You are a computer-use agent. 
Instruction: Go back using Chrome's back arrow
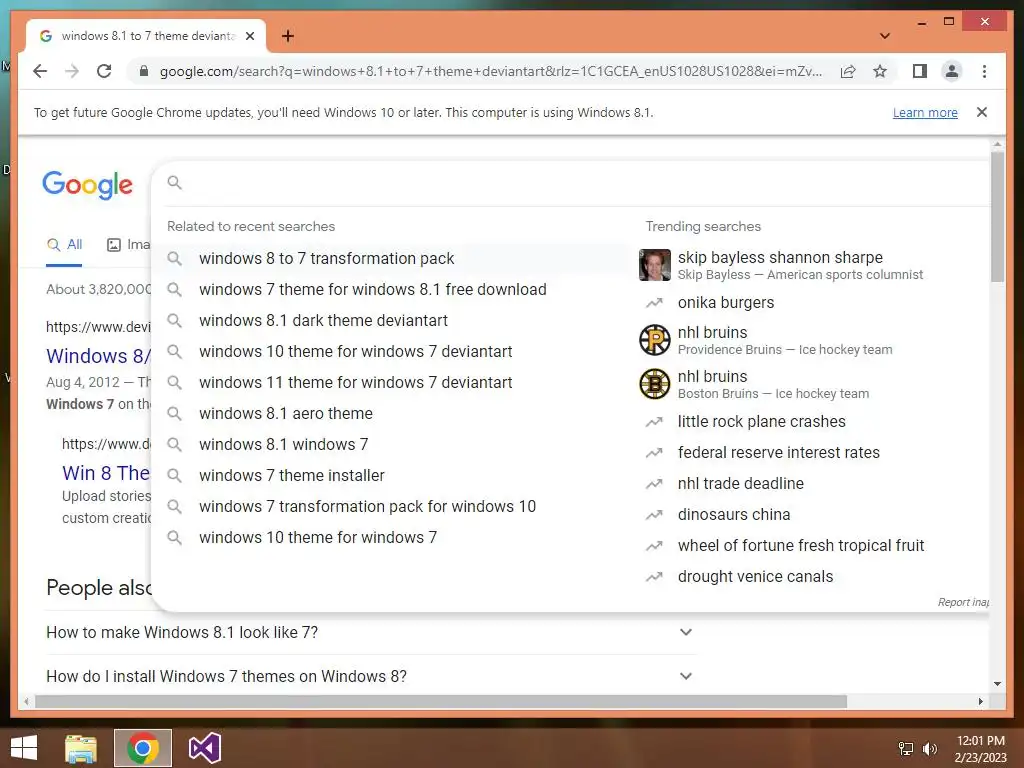(x=40, y=71)
